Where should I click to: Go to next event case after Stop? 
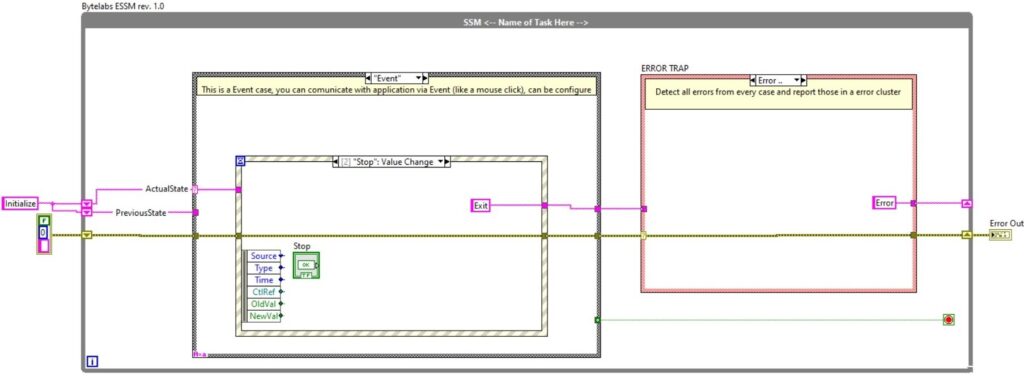pos(447,161)
